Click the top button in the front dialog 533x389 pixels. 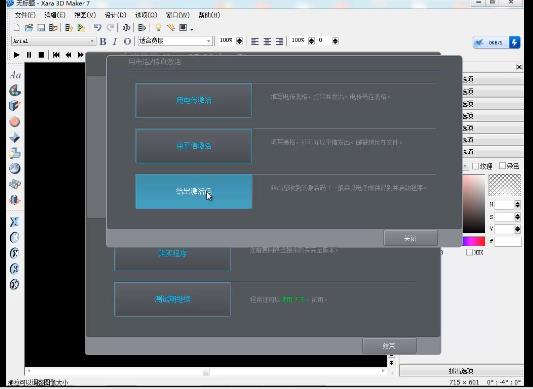pos(194,100)
